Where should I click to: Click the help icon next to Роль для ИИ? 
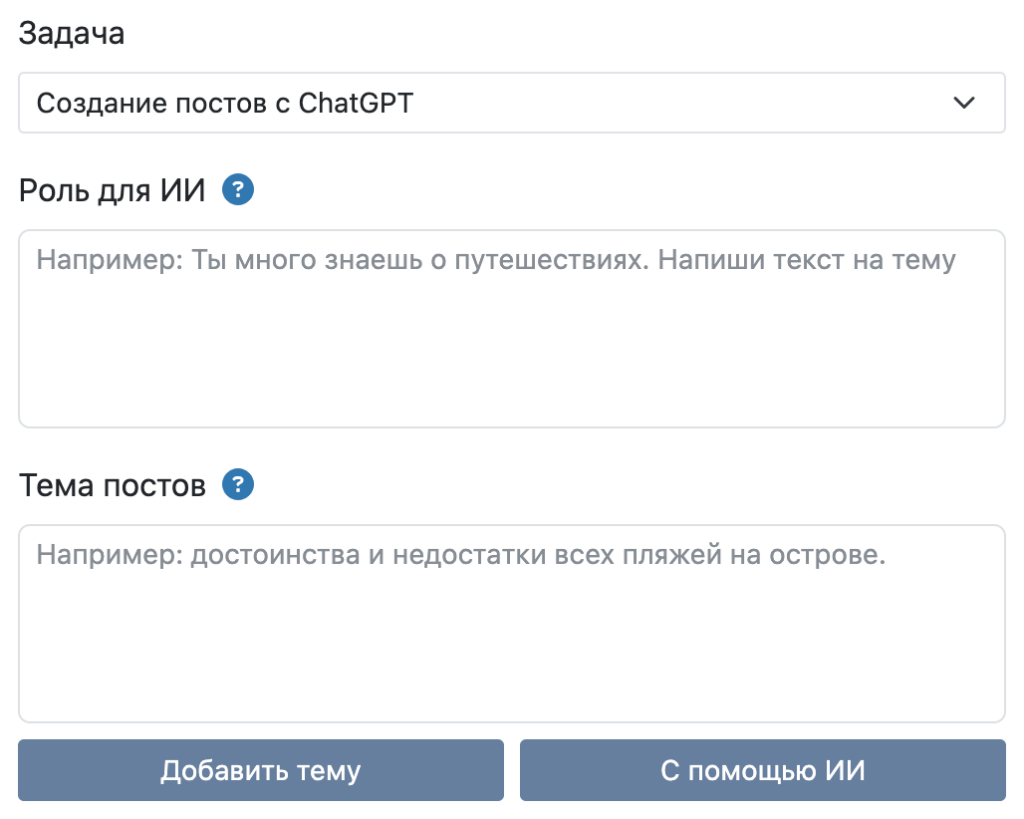pyautogui.click(x=238, y=190)
